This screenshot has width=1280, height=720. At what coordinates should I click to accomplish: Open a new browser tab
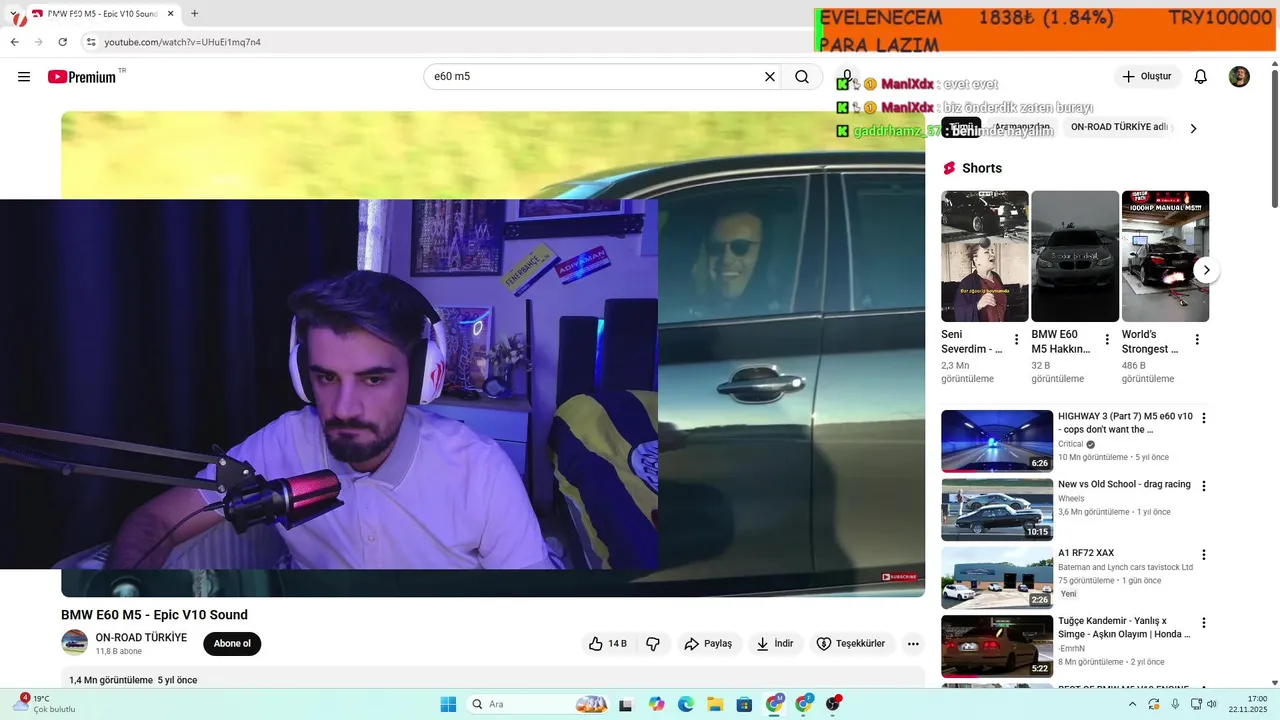(194, 14)
